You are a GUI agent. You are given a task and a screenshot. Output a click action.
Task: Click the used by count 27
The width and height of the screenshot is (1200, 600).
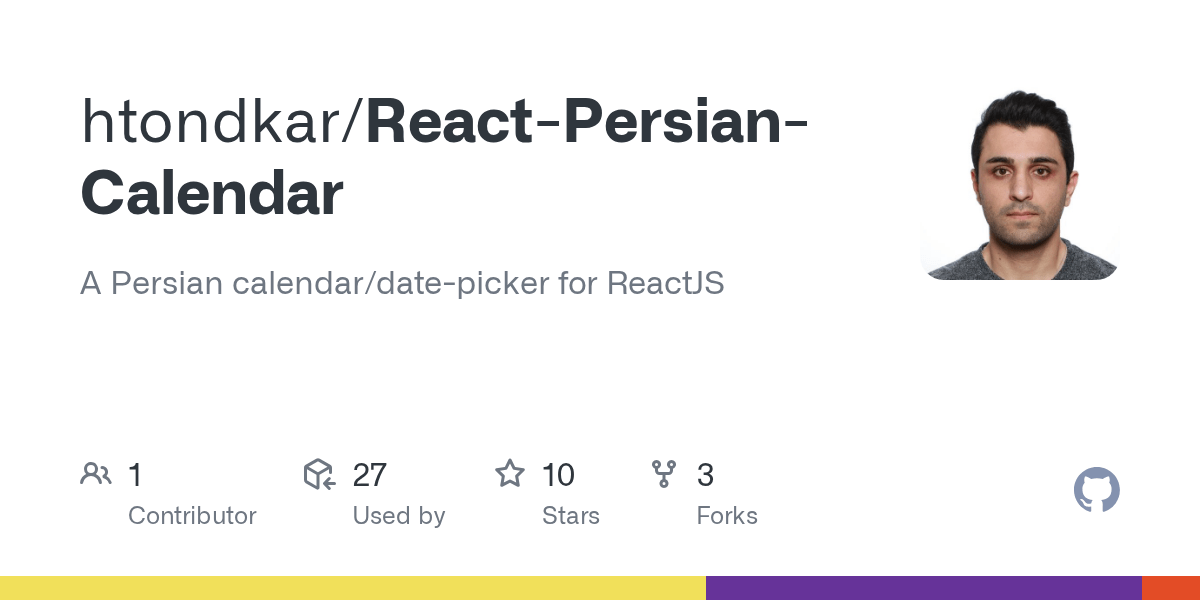tap(369, 475)
